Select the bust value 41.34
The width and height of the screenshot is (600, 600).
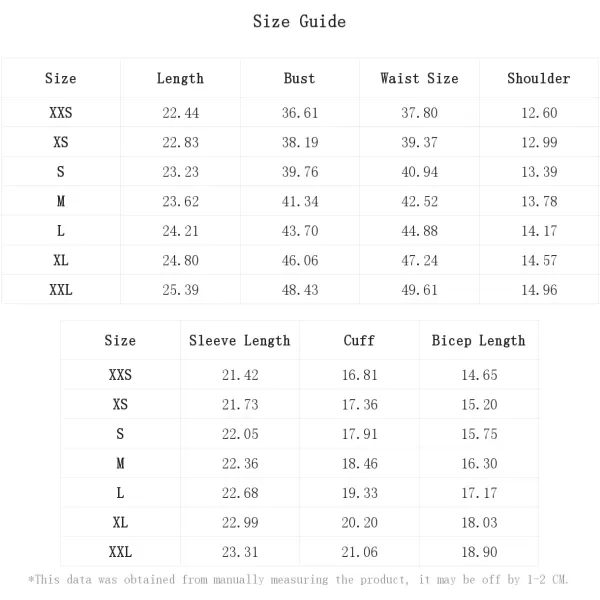pyautogui.click(x=299, y=201)
